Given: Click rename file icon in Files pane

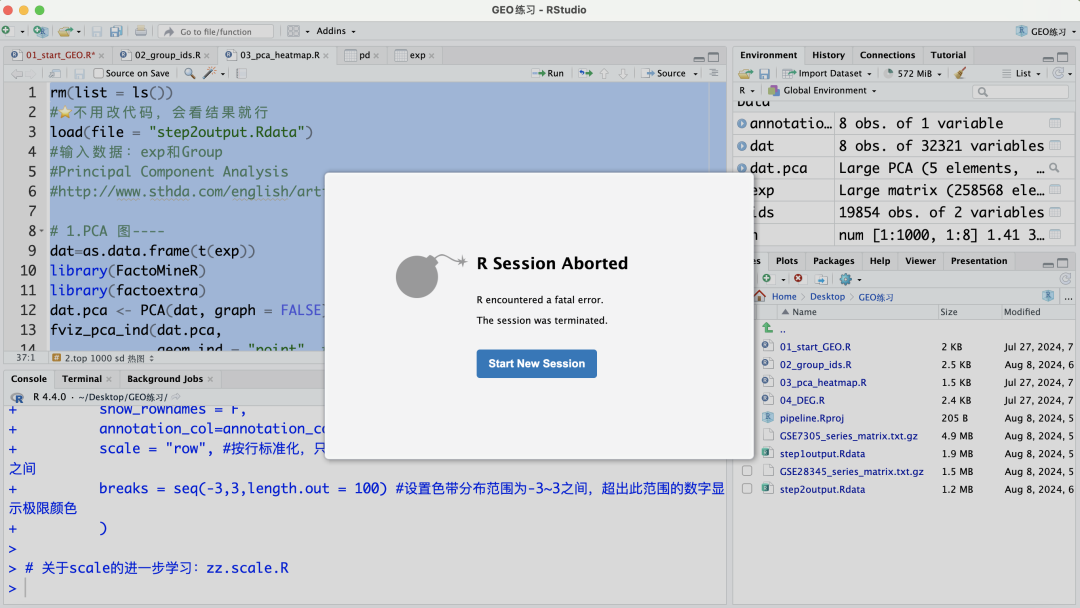Looking at the screenshot, I should 821,279.
